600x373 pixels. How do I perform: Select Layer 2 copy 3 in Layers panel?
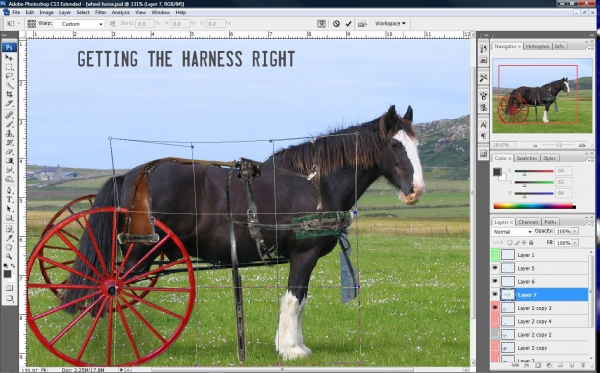click(543, 308)
